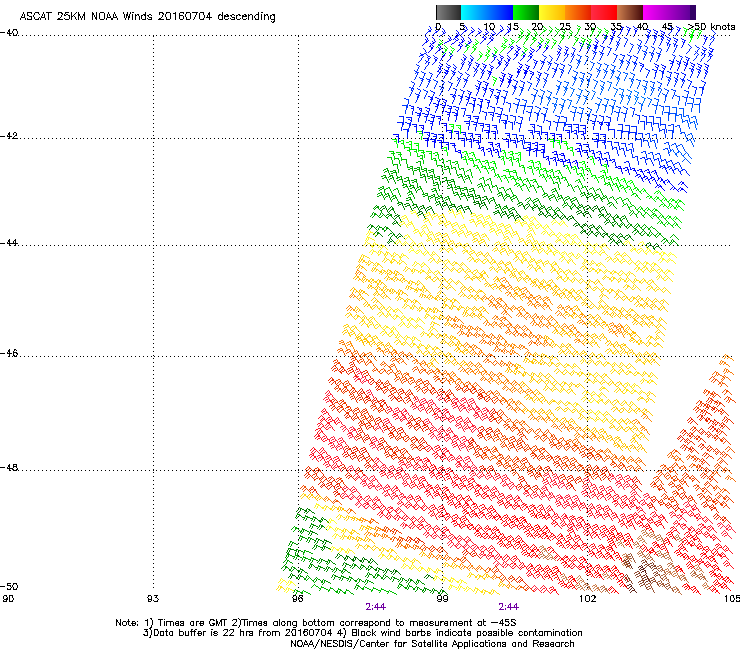Screen dimensions: 740x650
Task: Click the gray 0–5 knot color swatch
Action: click(448, 12)
